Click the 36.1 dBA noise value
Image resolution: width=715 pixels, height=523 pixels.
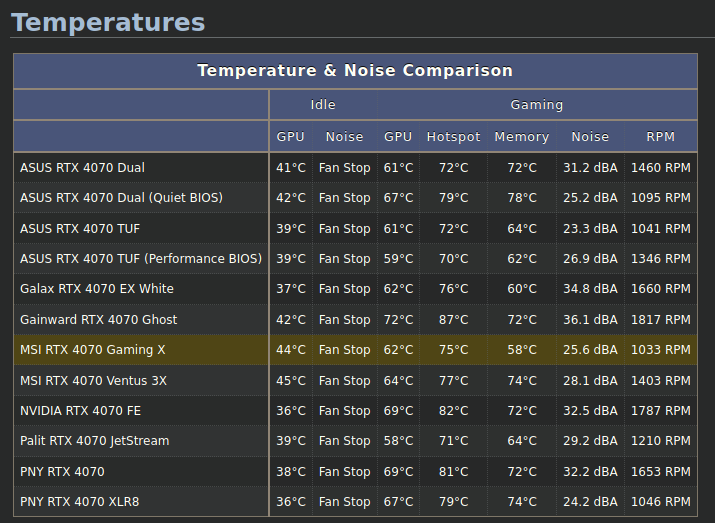[x=590, y=320]
